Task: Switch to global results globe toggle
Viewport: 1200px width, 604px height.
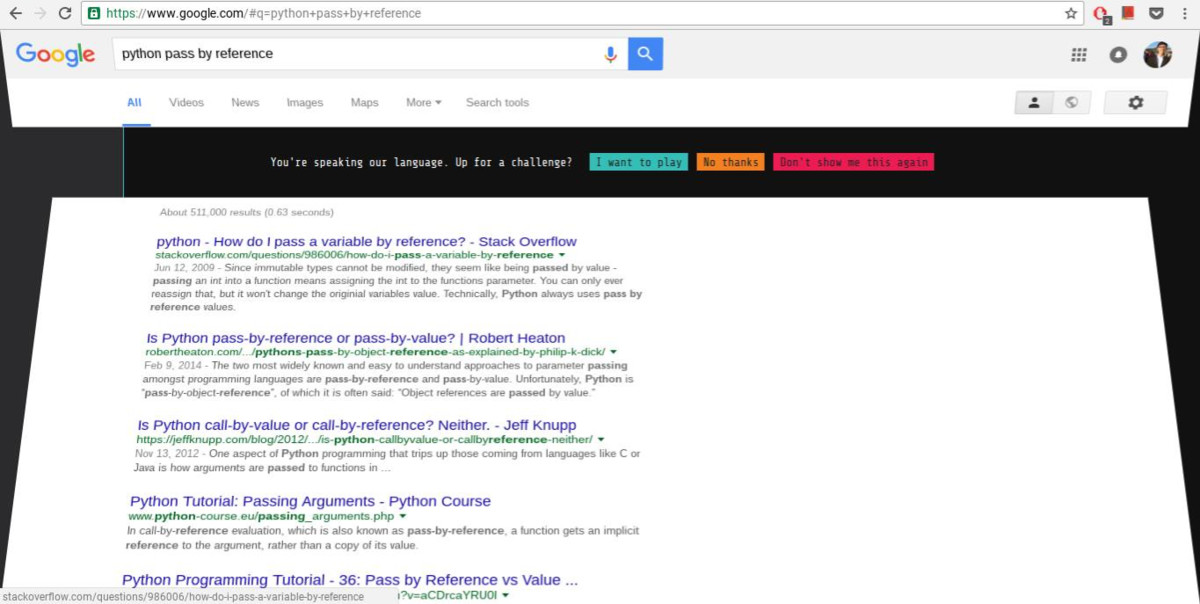Action: 1071,102
